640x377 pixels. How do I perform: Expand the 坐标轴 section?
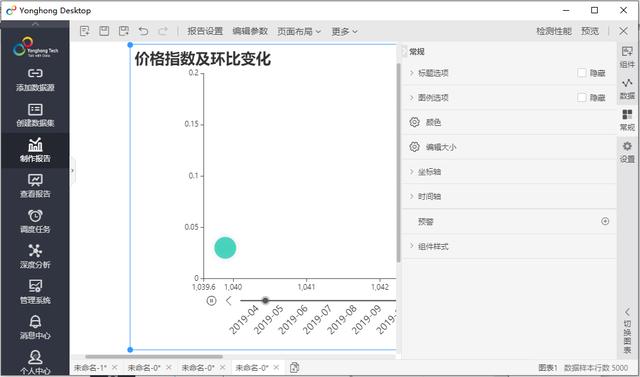point(411,172)
